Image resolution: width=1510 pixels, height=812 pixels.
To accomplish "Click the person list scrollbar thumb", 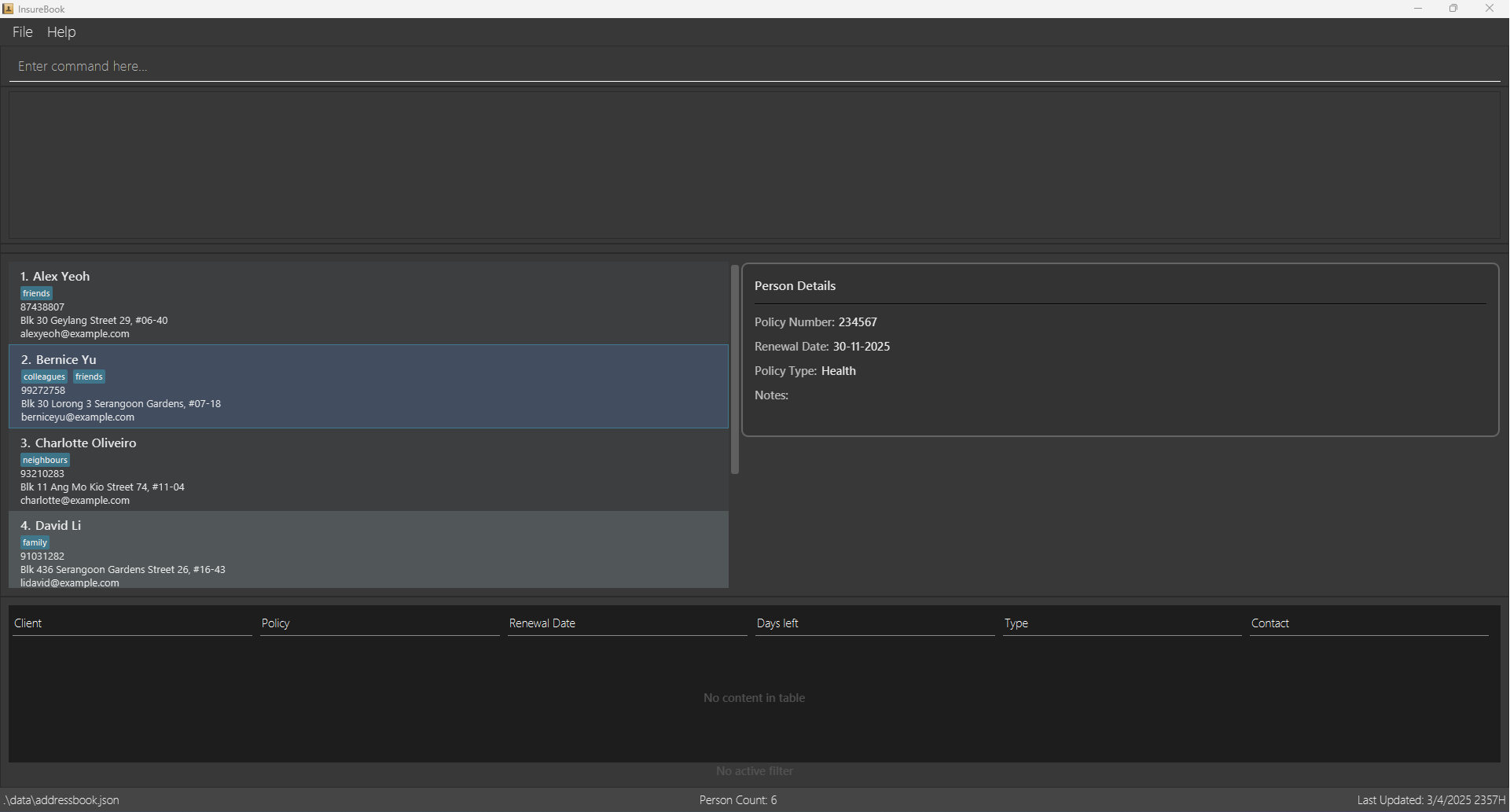I will tap(735, 369).
